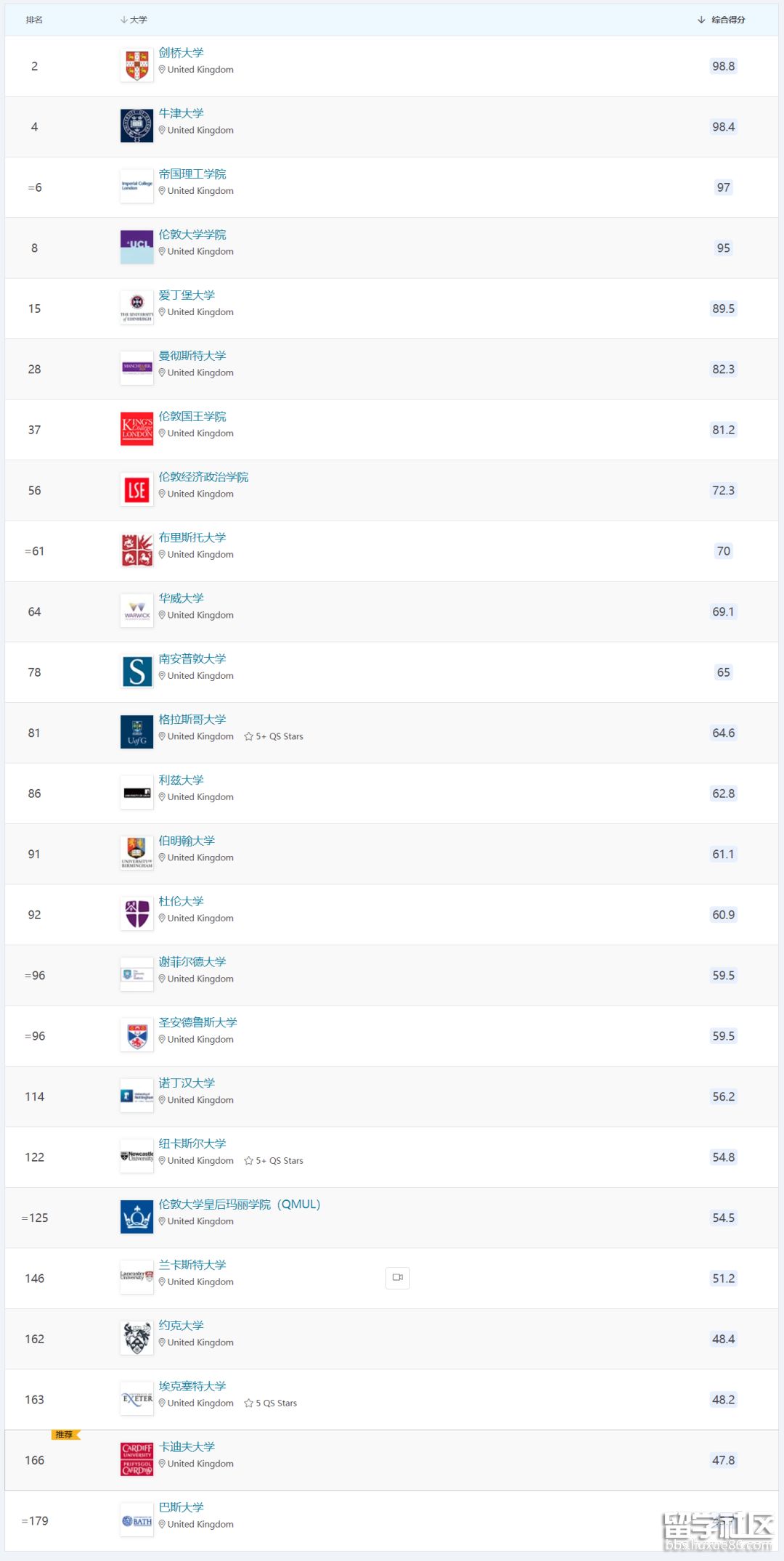Click the Cambridge University crest logo
784x1561 pixels.
pos(136,65)
